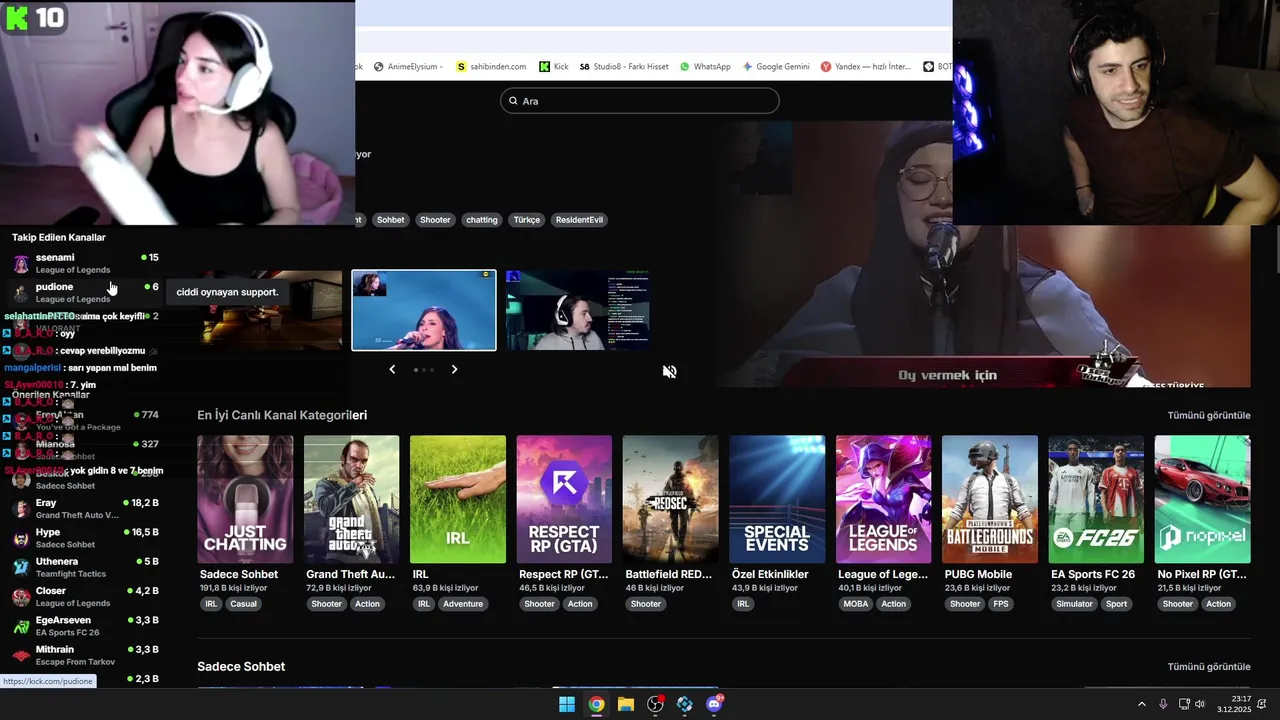The image size is (1280, 720).
Task: Click the speaker volume icon in system tray
Action: click(x=1200, y=704)
